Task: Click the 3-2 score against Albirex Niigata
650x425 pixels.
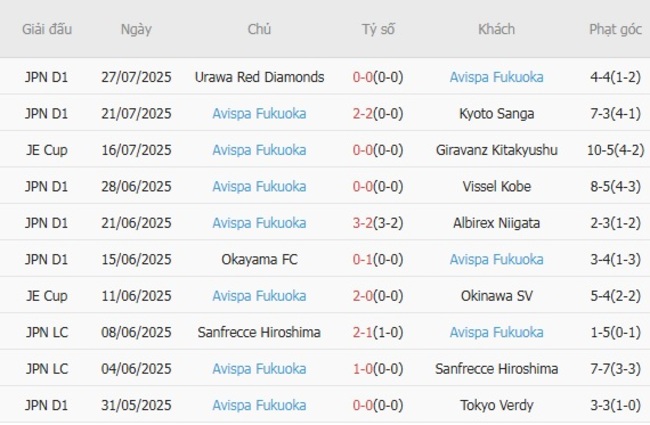Action: [x=362, y=223]
